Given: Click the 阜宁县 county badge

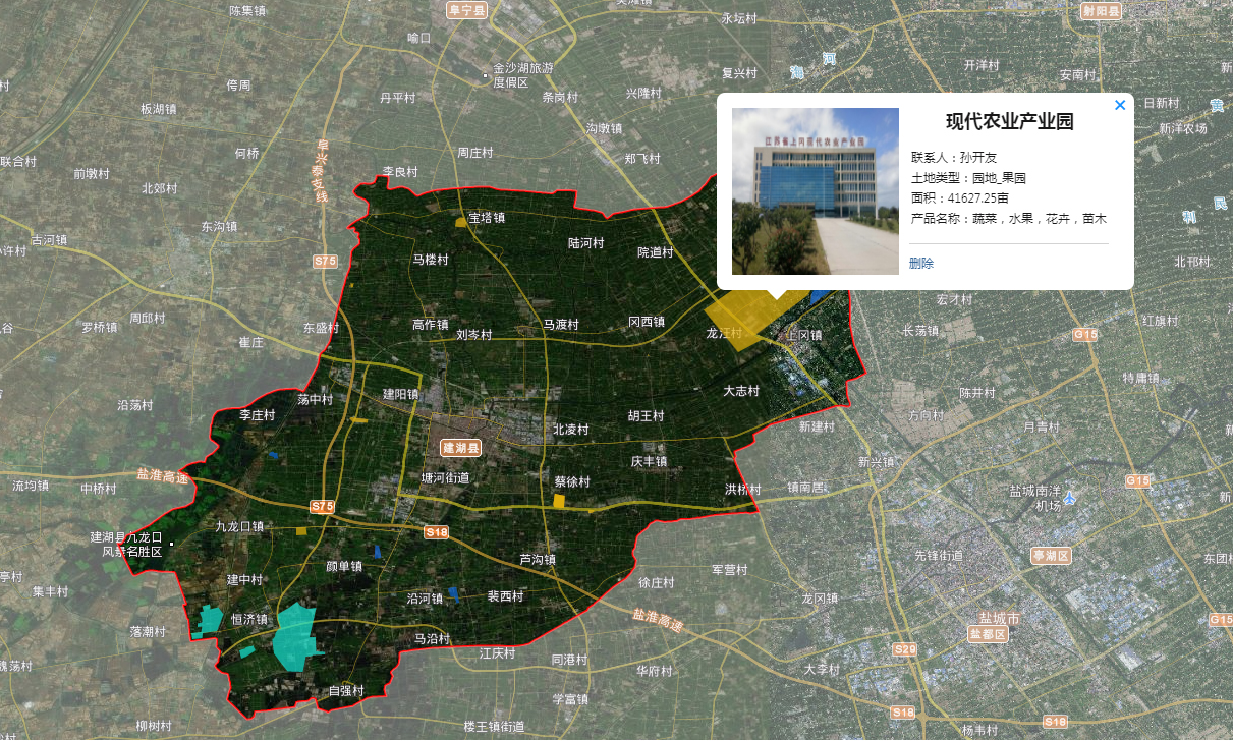Looking at the screenshot, I should pos(466,10).
